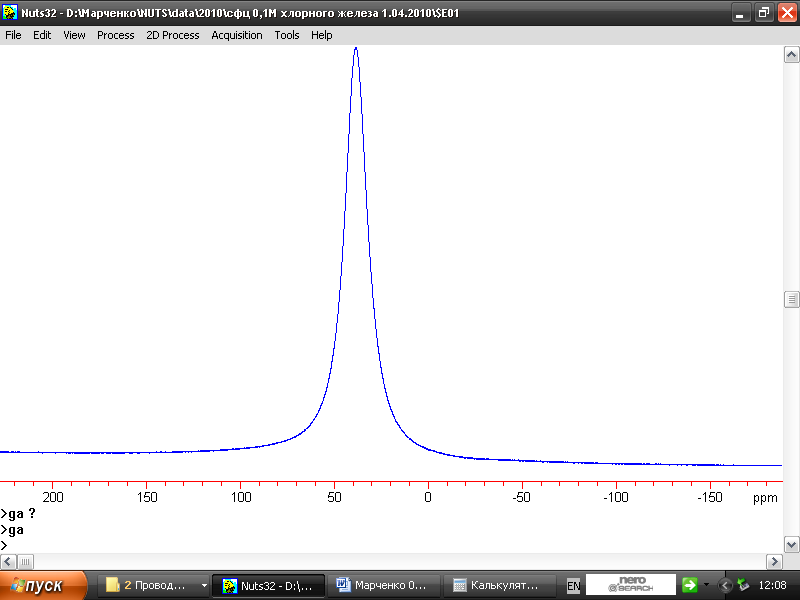Click the horizontal scrollbar left arrow
This screenshot has width=800, height=600.
click(x=8, y=562)
